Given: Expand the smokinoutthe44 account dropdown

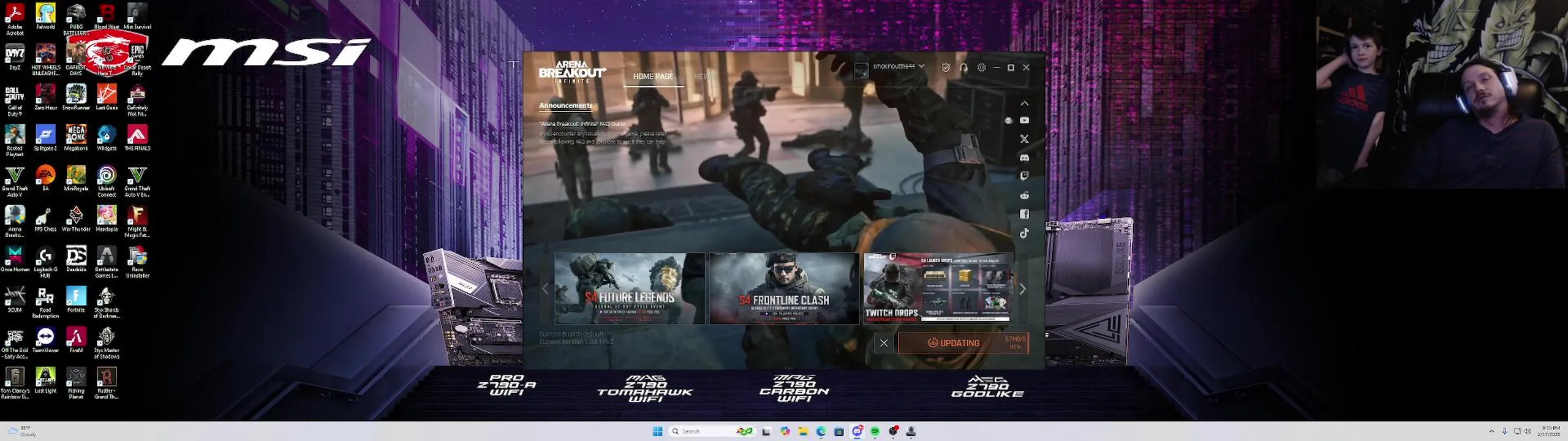Looking at the screenshot, I should (x=921, y=66).
